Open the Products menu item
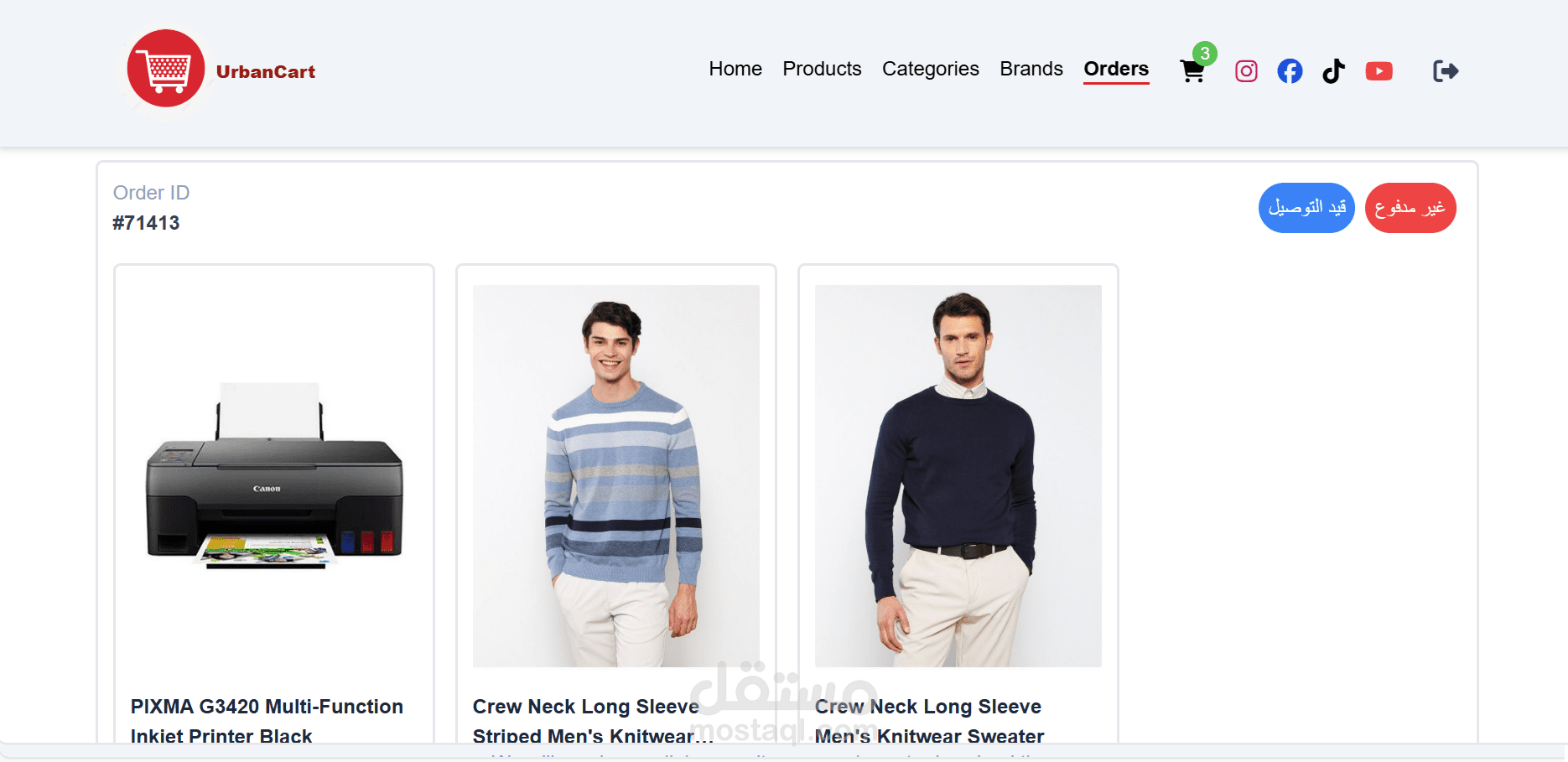The height and width of the screenshot is (762, 1568). (x=822, y=69)
